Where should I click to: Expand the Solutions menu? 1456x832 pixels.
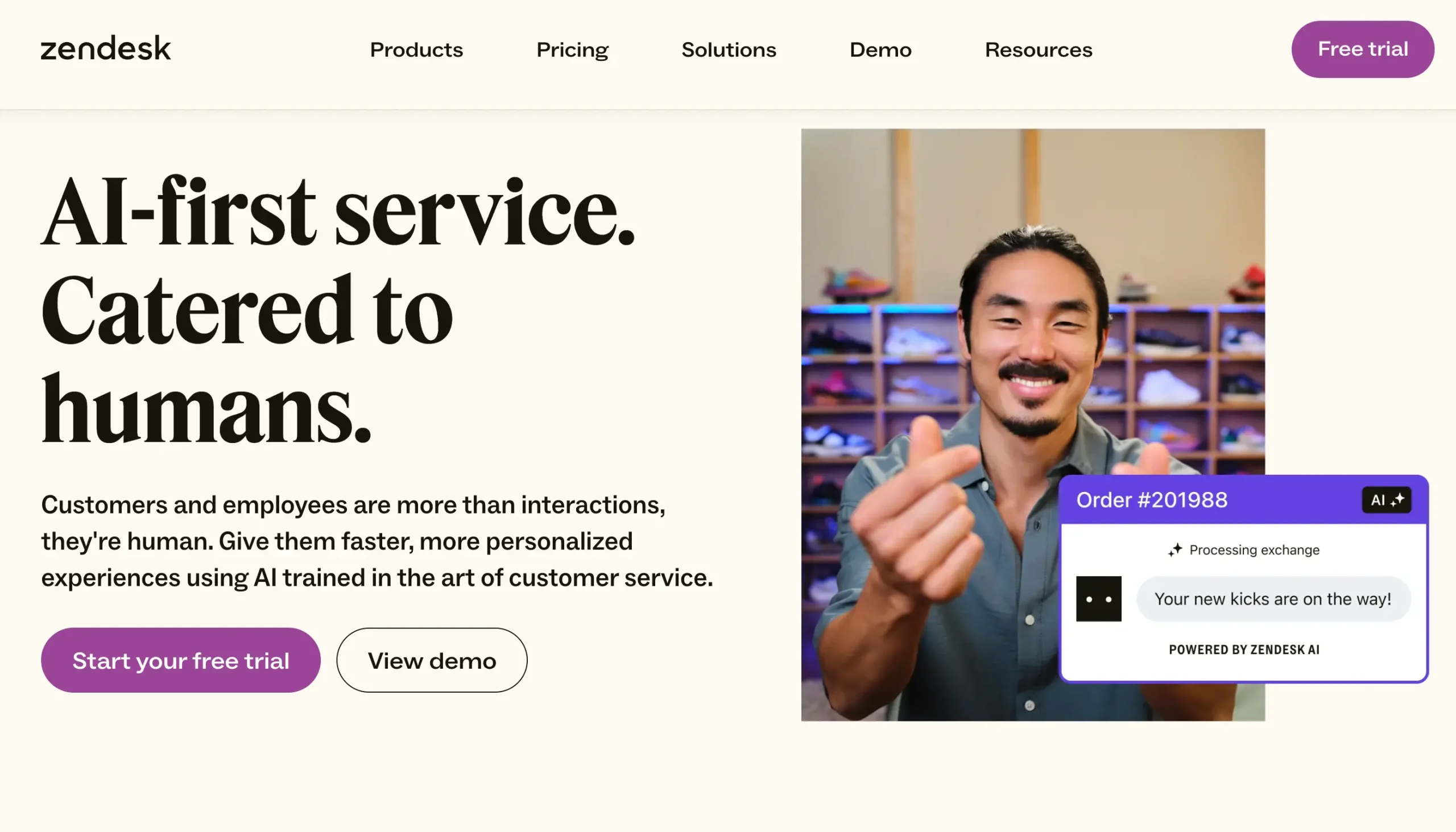[729, 49]
